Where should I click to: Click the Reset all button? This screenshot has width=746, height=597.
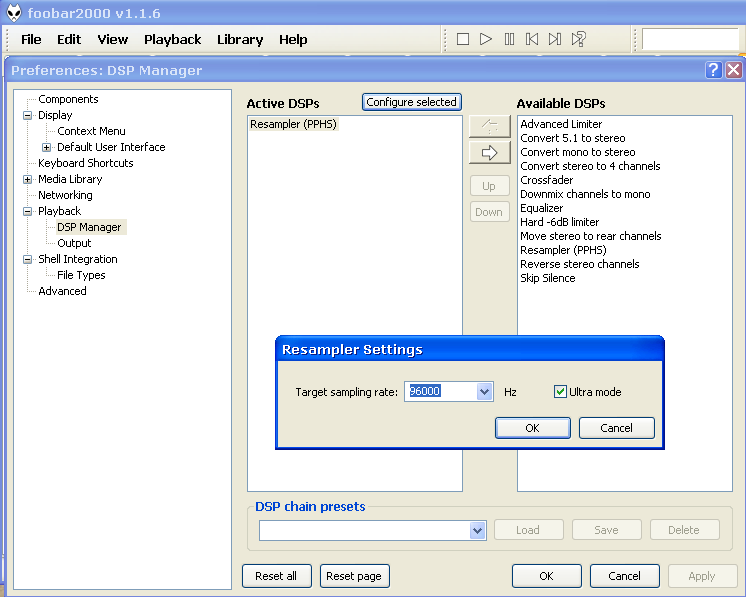[x=276, y=576]
